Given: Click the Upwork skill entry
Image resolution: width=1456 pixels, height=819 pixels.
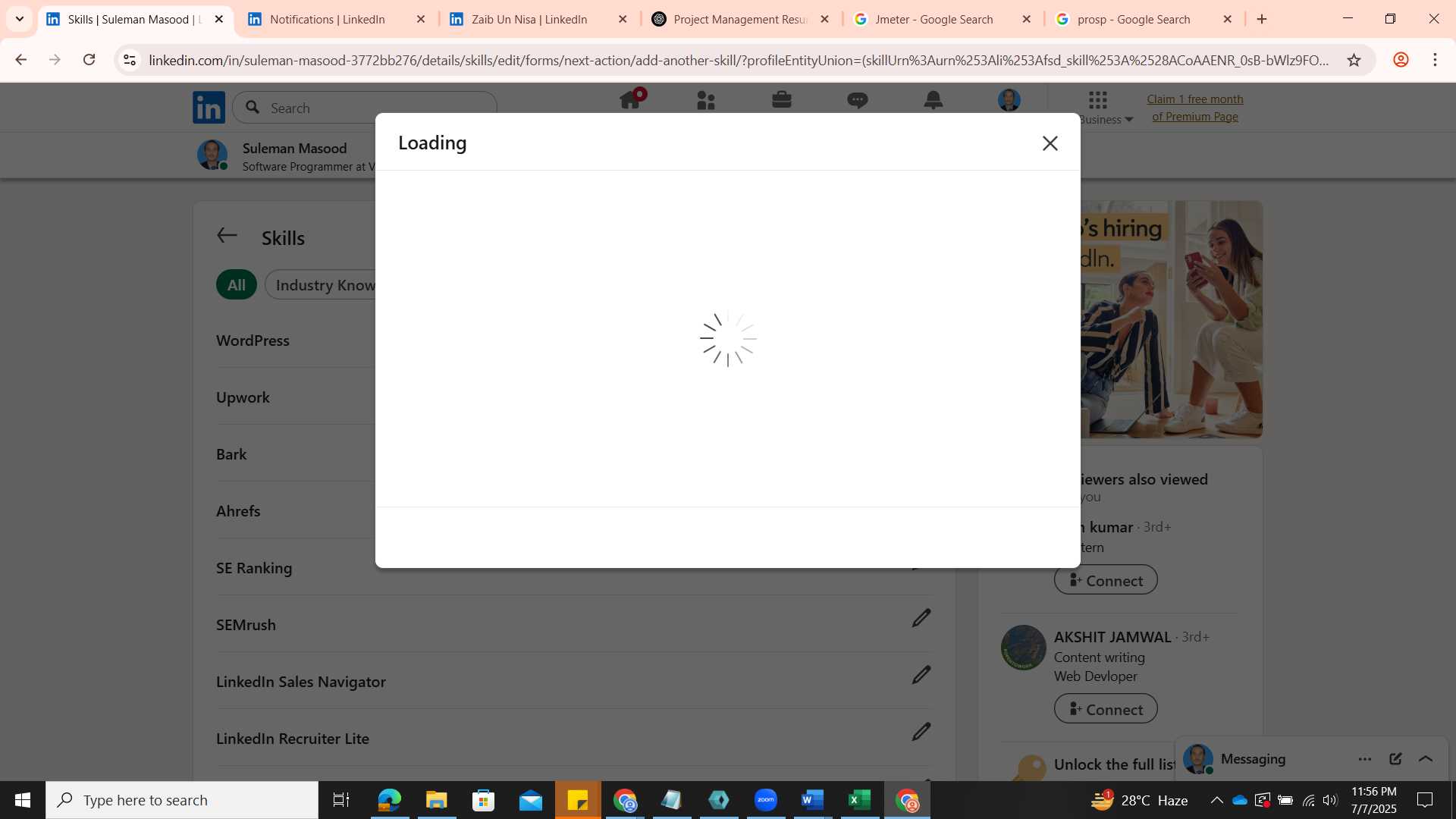Looking at the screenshot, I should click(243, 397).
